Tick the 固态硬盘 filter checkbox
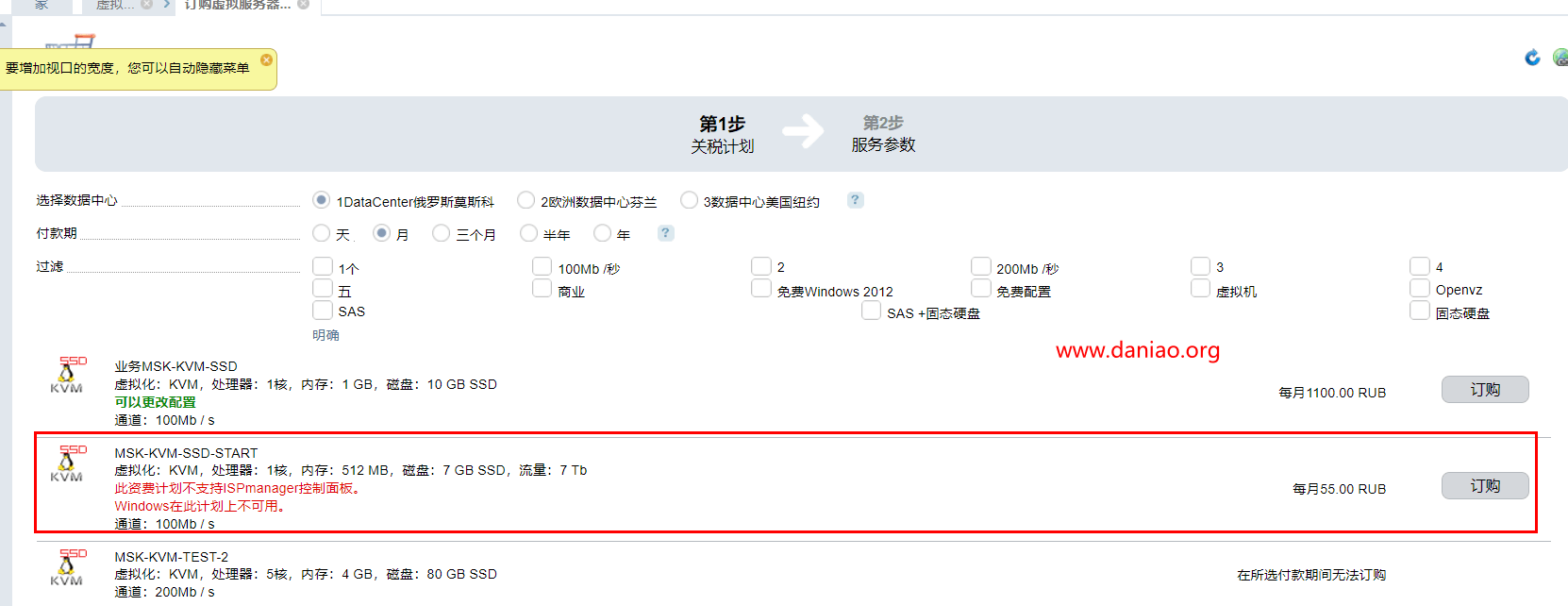The height and width of the screenshot is (606, 1568). (1420, 311)
